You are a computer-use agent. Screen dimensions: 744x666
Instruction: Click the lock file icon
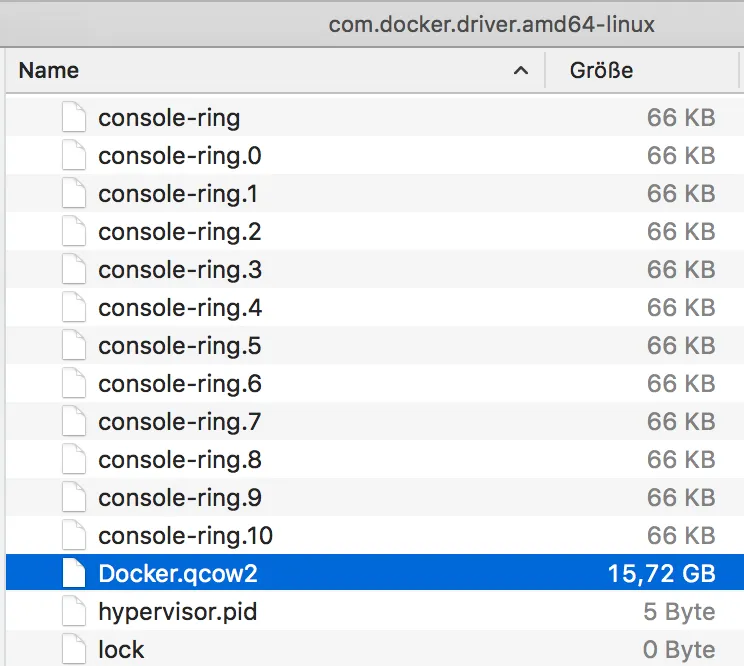[74, 649]
